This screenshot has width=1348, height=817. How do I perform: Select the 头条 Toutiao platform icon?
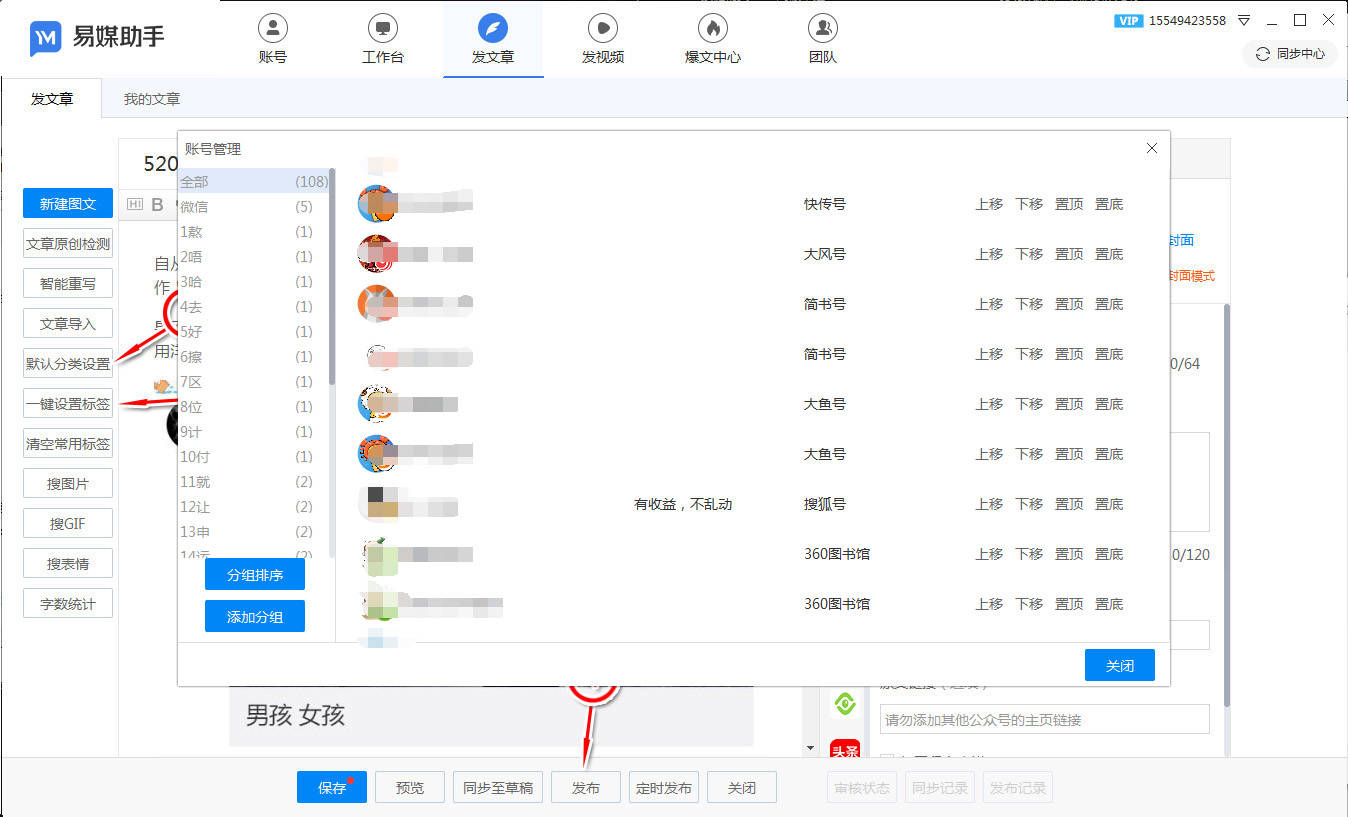[846, 751]
